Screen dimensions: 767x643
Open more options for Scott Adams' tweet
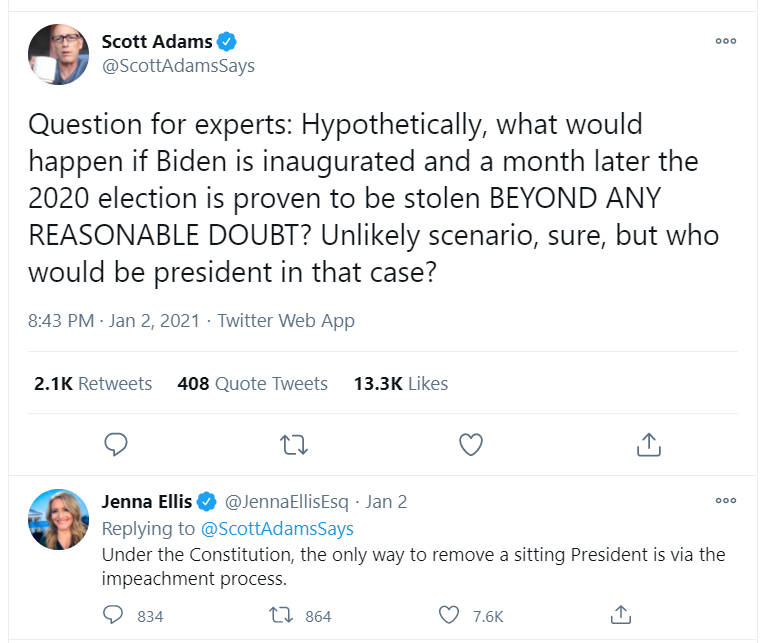pos(726,41)
